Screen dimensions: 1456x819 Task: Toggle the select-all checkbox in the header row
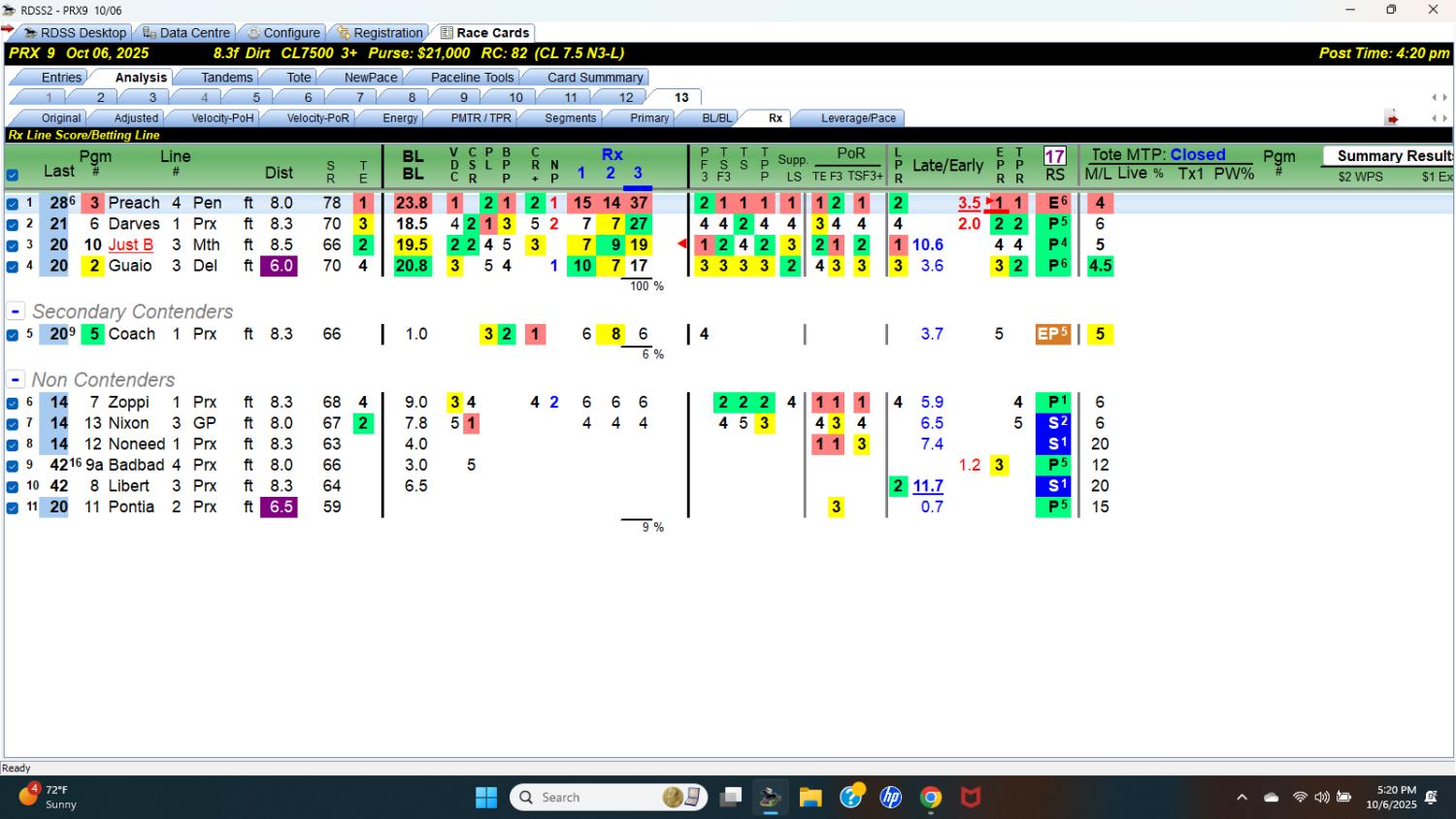click(x=13, y=176)
